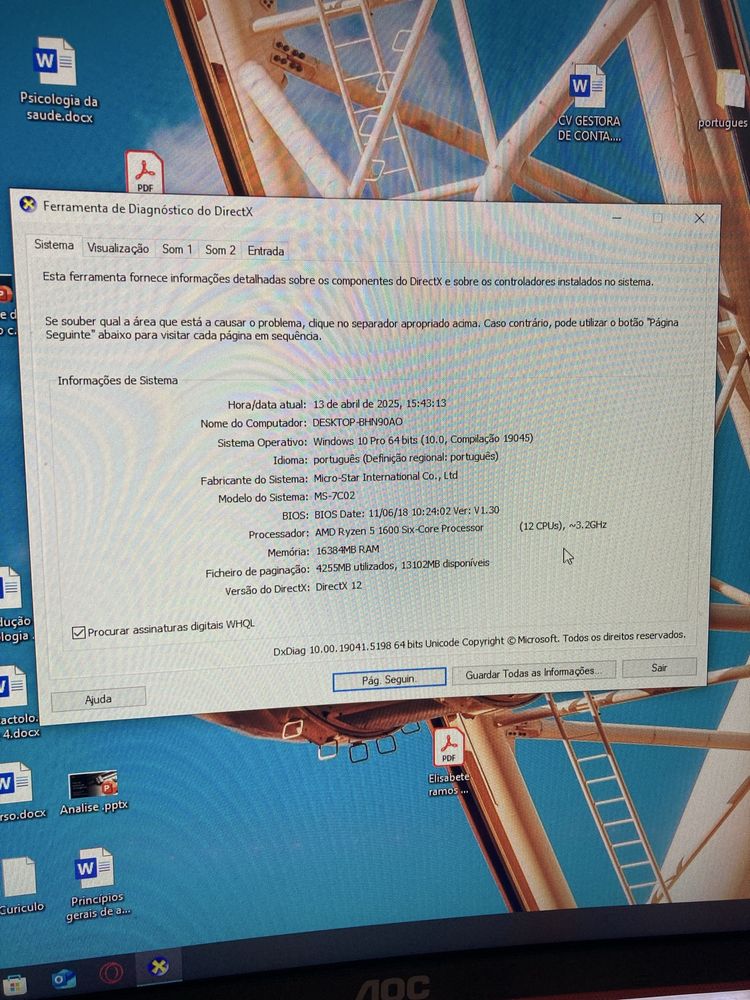
Task: Switch to the Sistema tab
Action: click(54, 245)
